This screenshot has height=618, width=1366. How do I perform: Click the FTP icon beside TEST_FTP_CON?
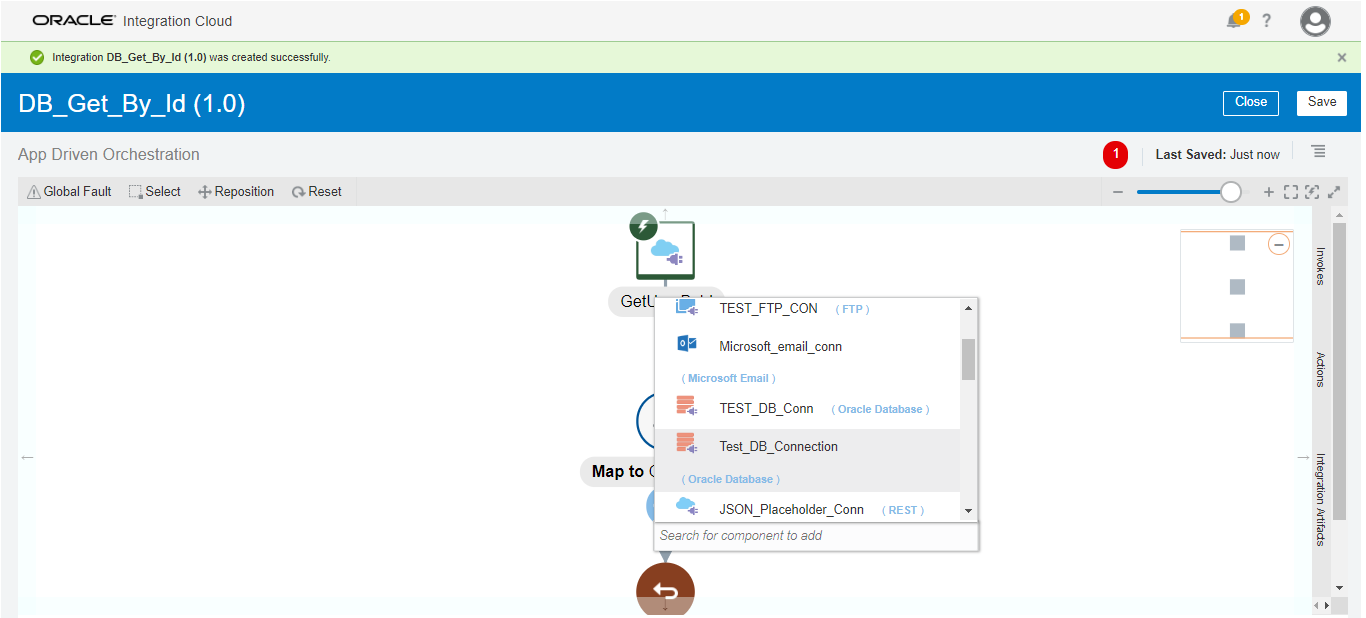point(686,307)
